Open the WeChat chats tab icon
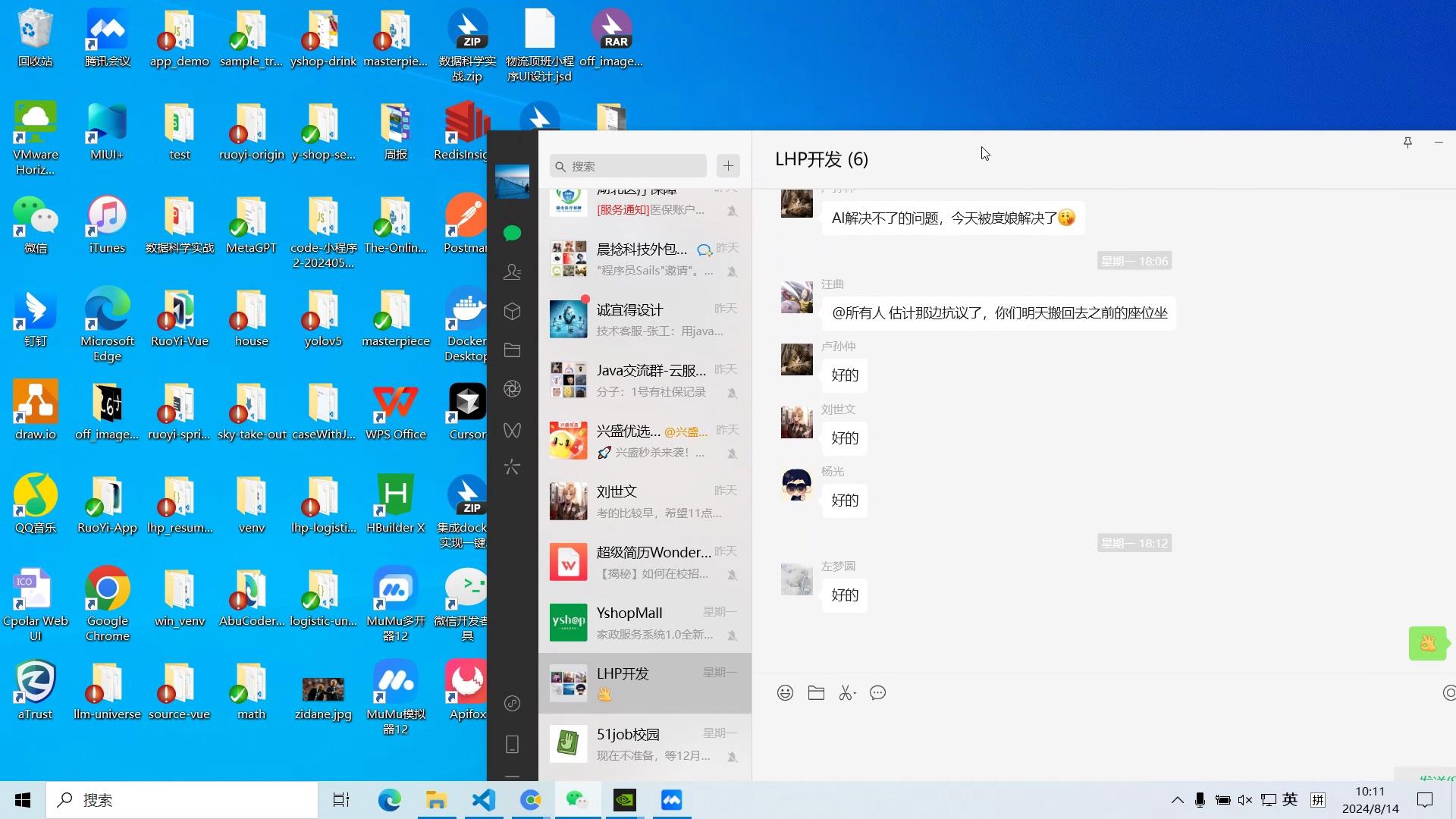The image size is (1456, 819). tap(512, 233)
